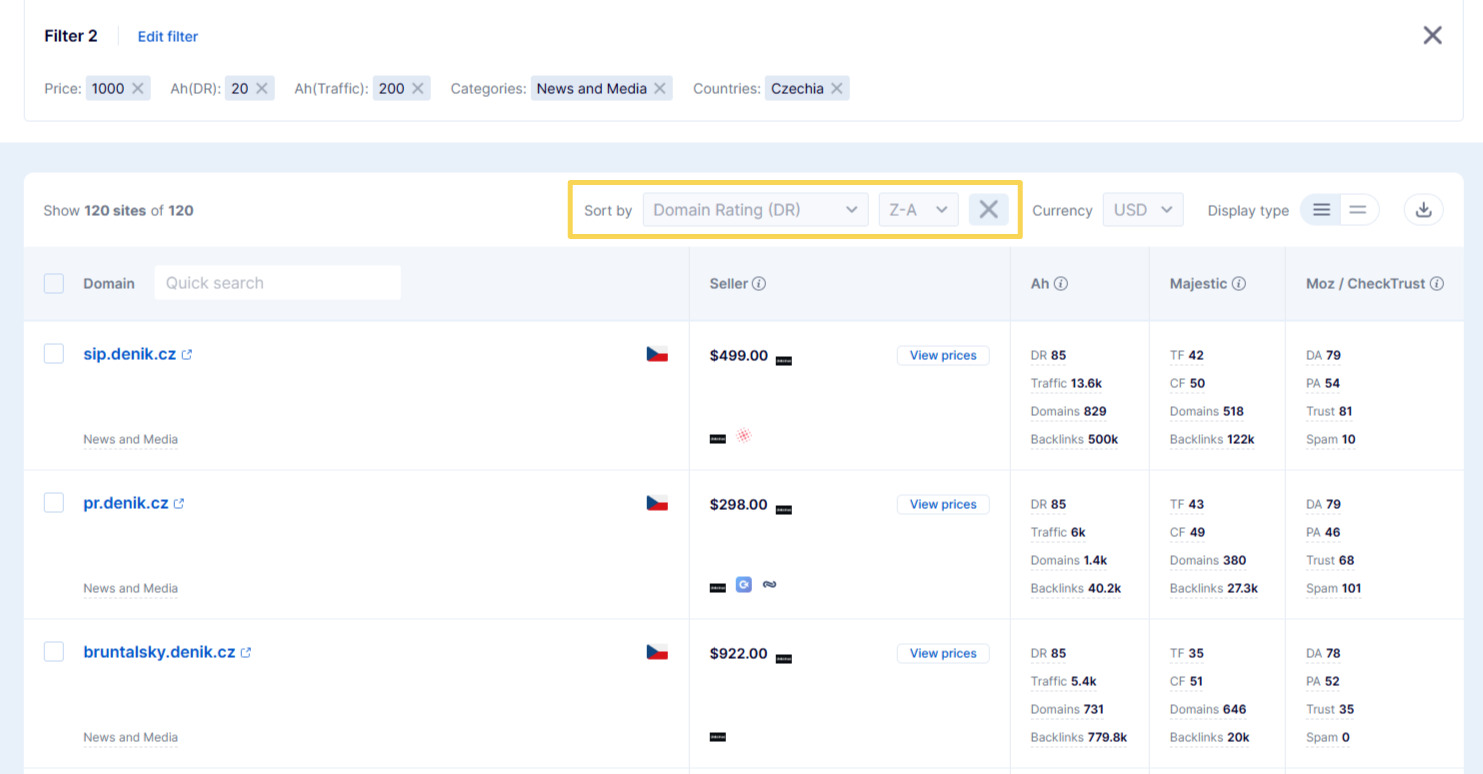Click the Edit filter link
1483x774 pixels.
(168, 37)
